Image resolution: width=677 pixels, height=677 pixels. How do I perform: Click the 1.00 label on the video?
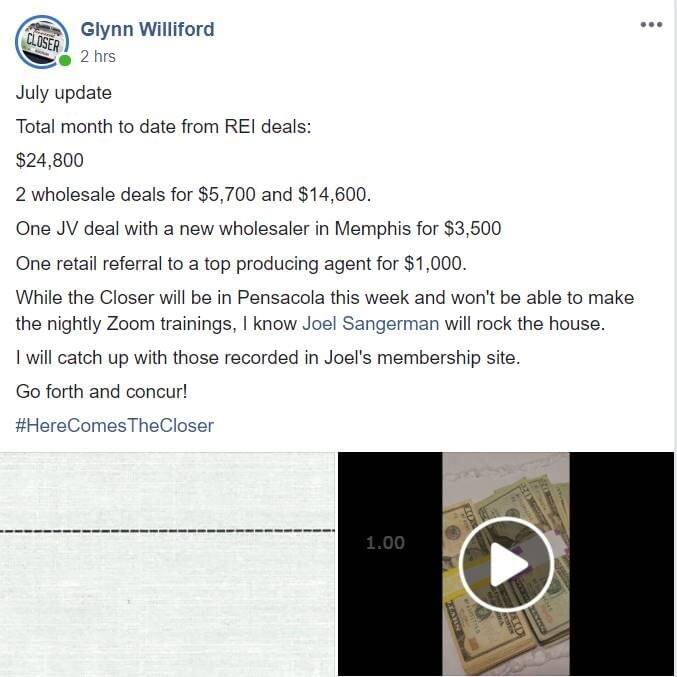point(385,543)
